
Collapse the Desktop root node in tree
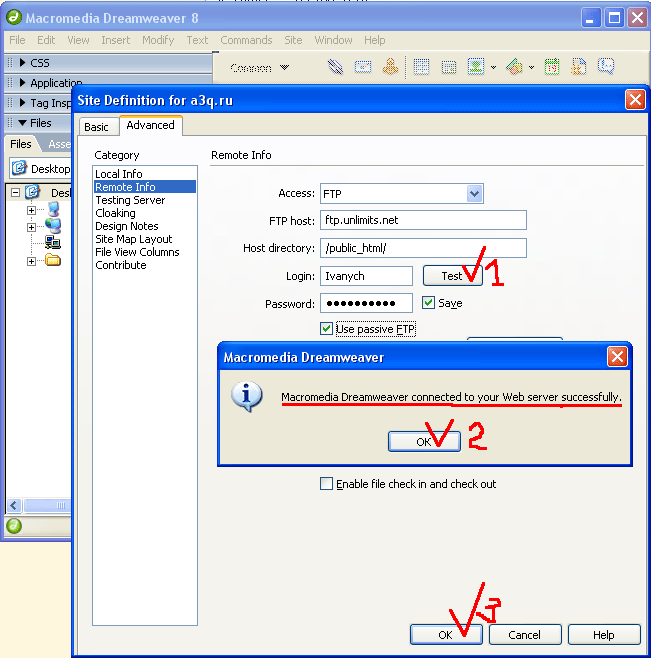16,193
